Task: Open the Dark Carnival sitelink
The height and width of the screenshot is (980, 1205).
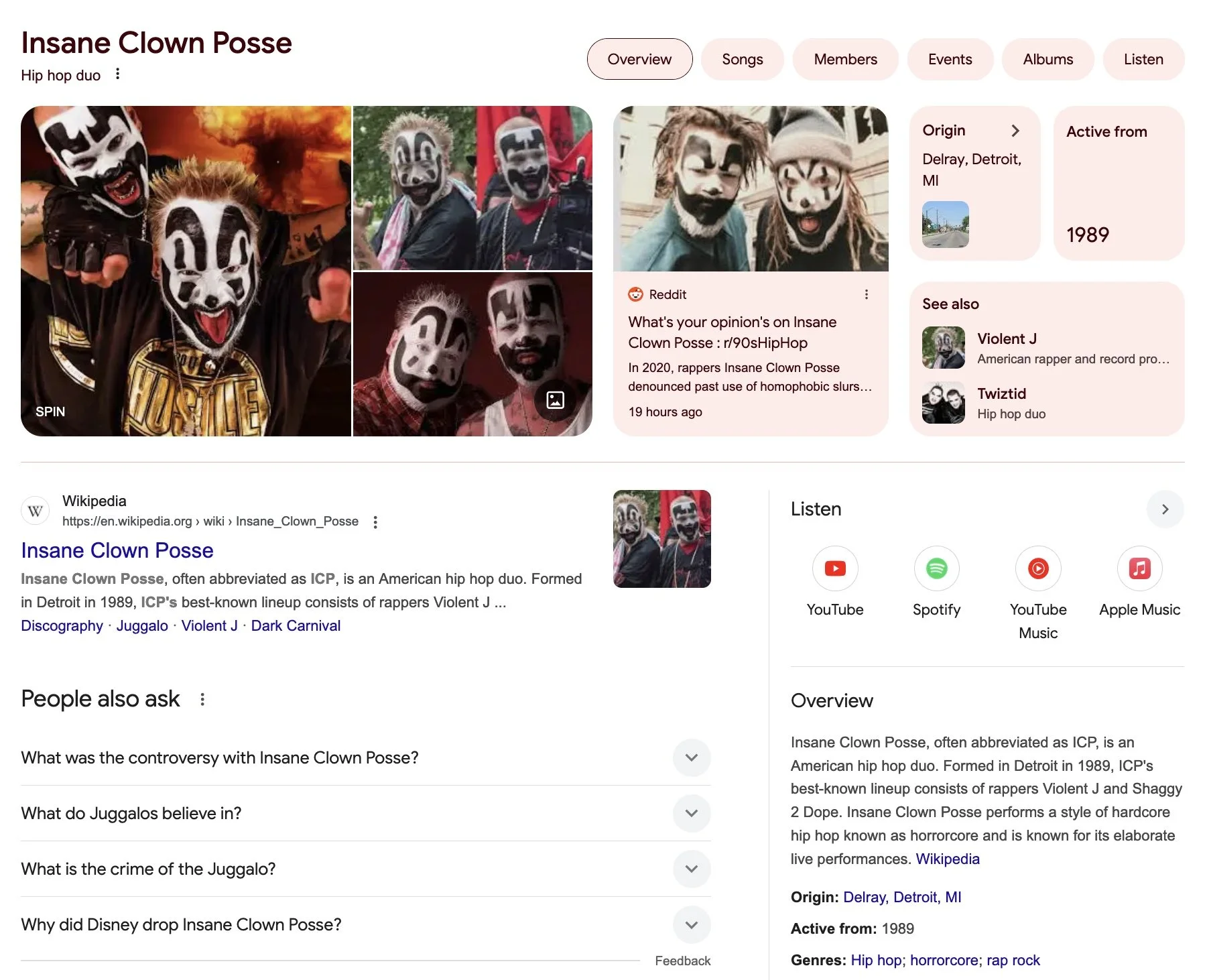Action: coord(296,625)
